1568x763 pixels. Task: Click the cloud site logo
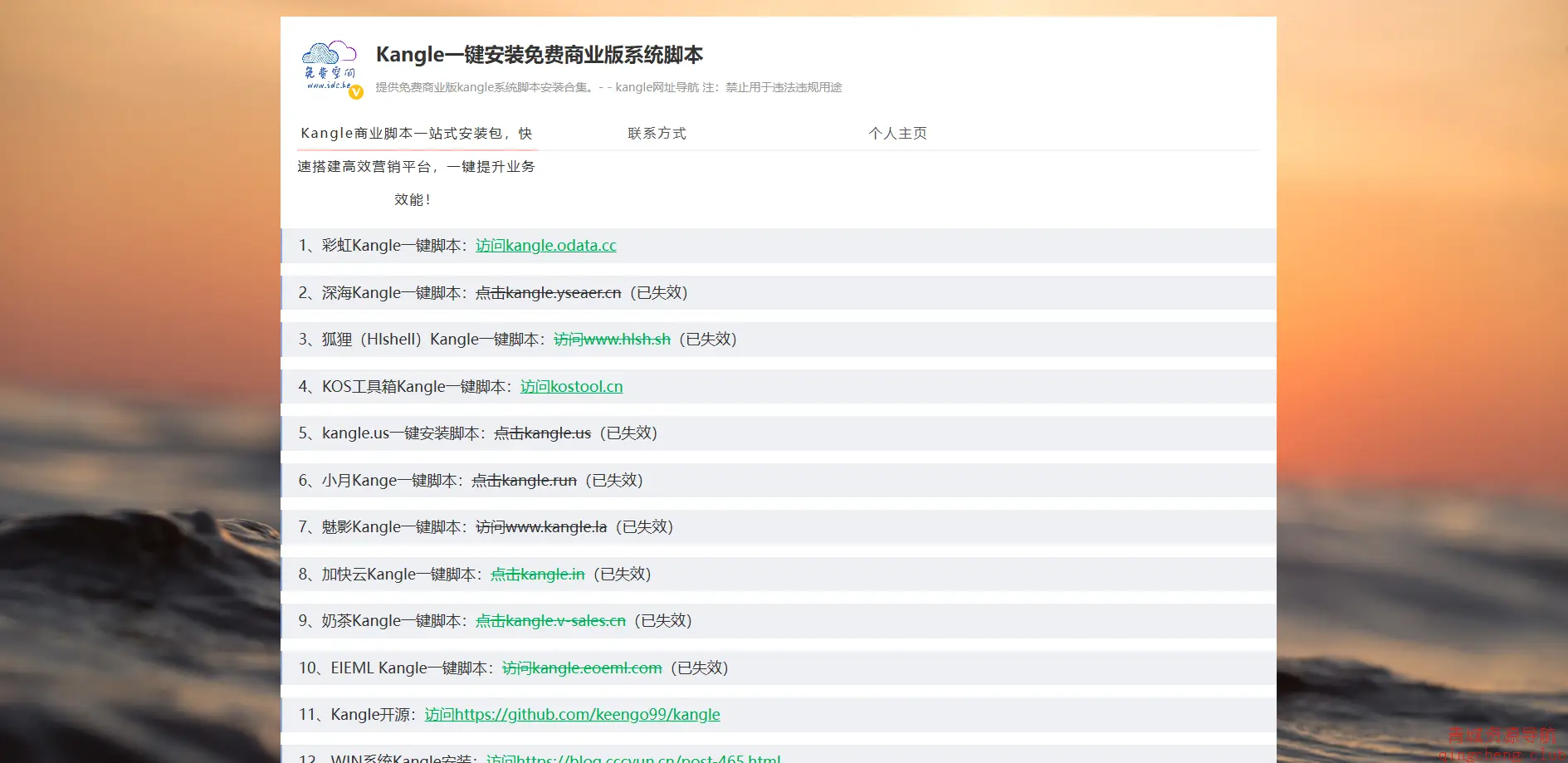329,66
